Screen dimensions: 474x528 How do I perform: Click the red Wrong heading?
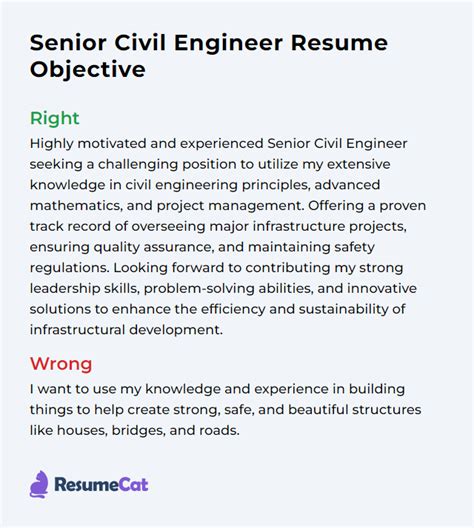[x=61, y=364]
